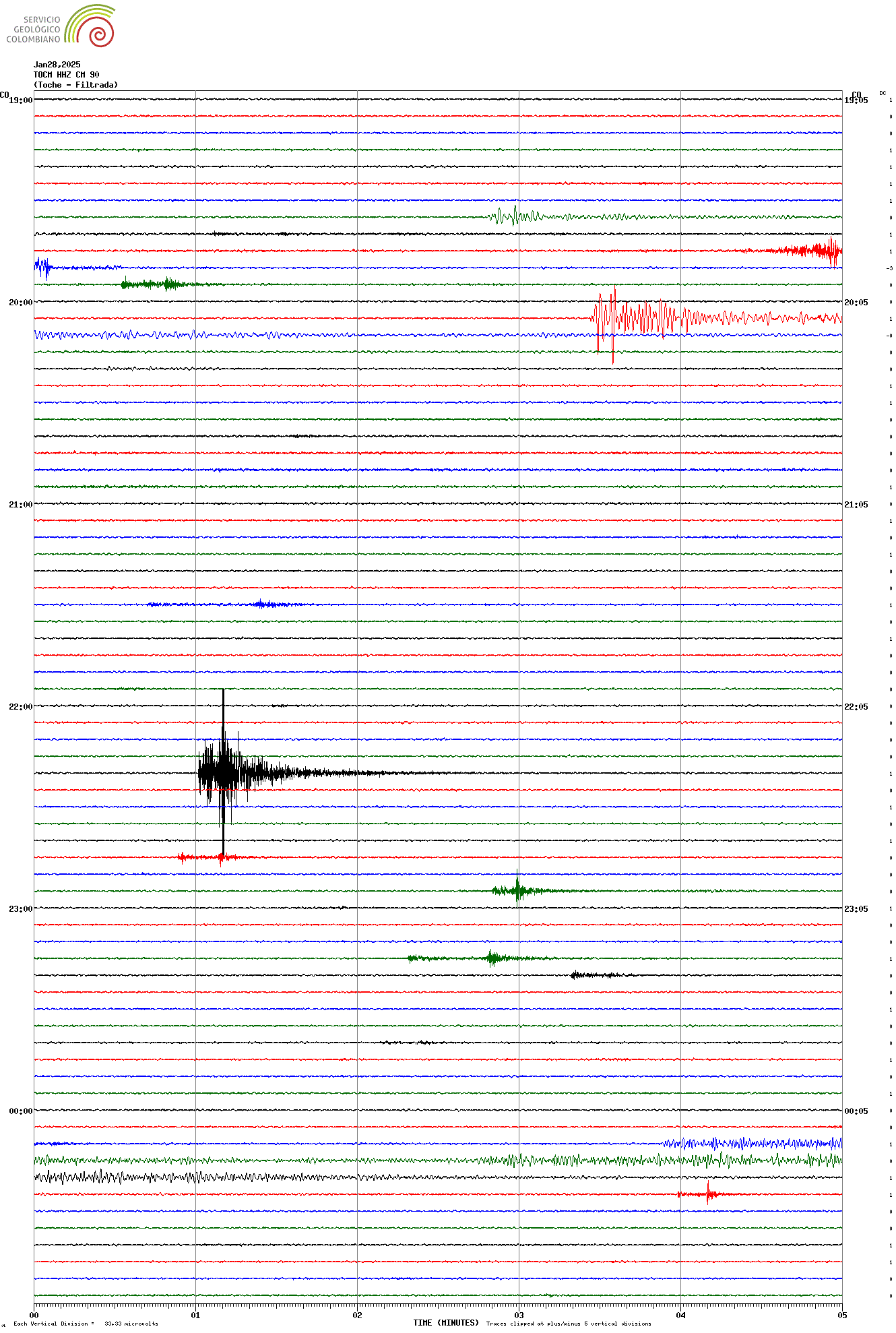
Task: Select the 20:05 time label on right
Action: [x=856, y=303]
